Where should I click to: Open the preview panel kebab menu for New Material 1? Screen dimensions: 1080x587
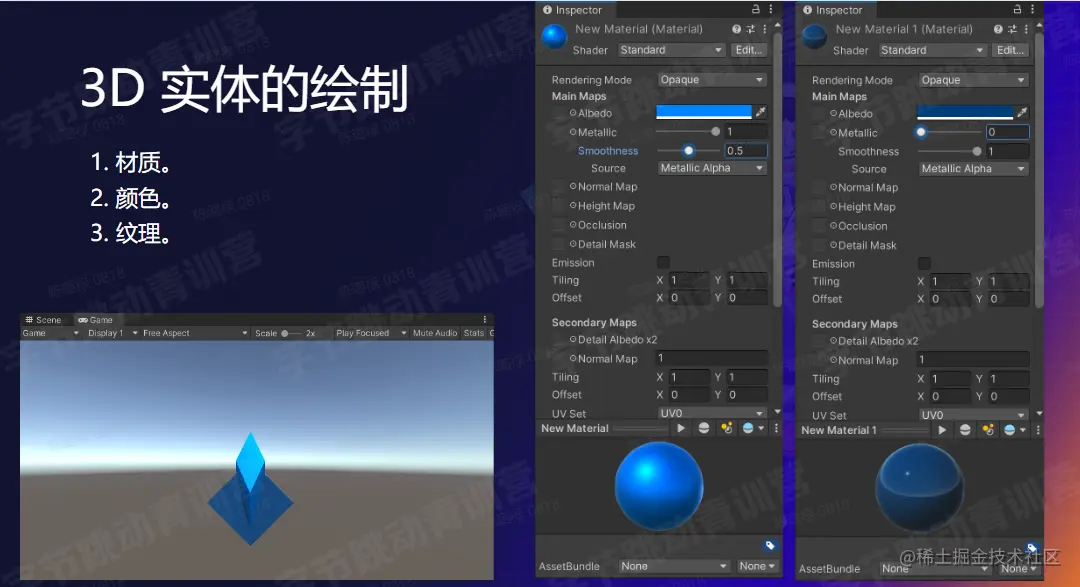[1038, 430]
